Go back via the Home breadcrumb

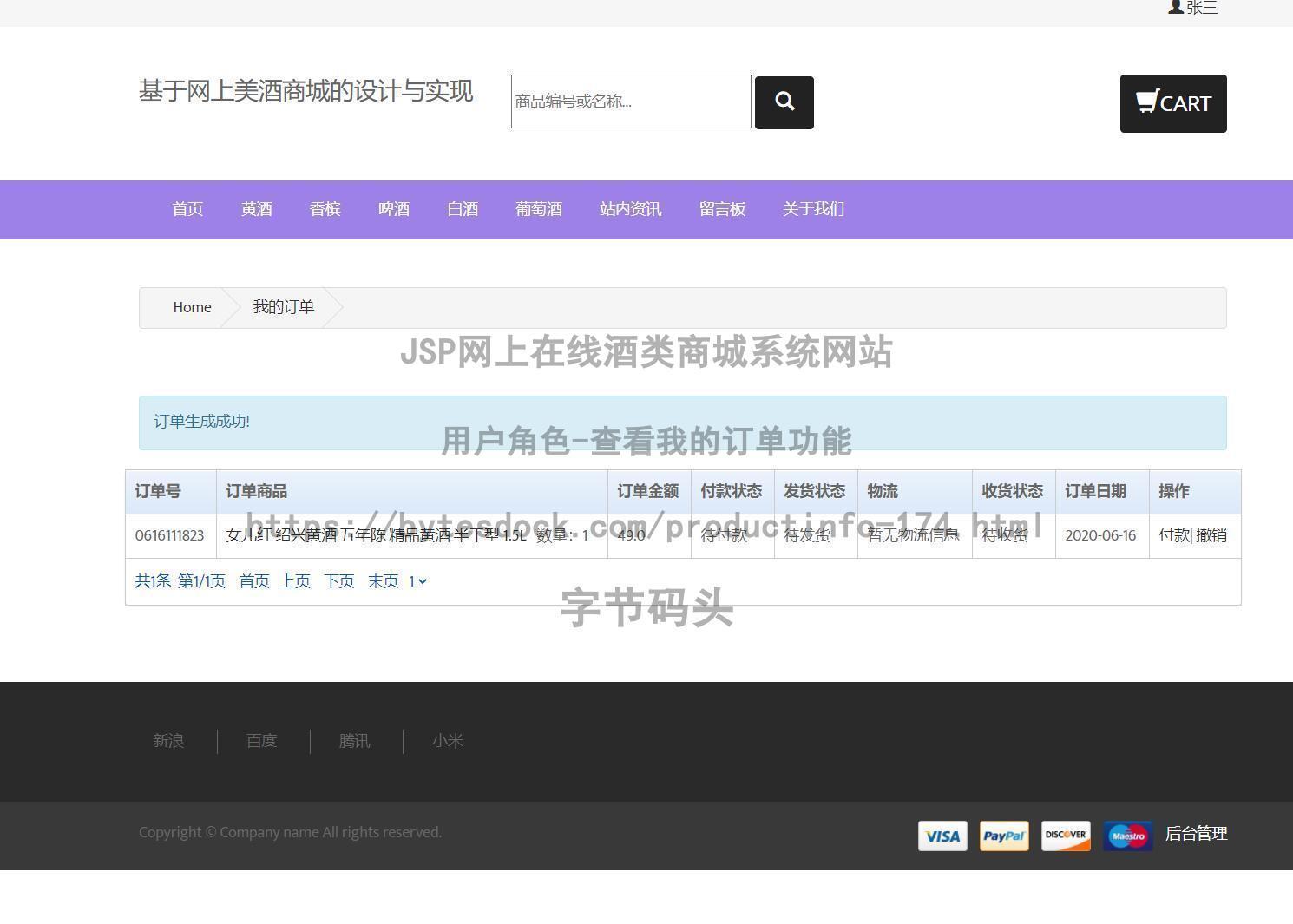coord(192,307)
